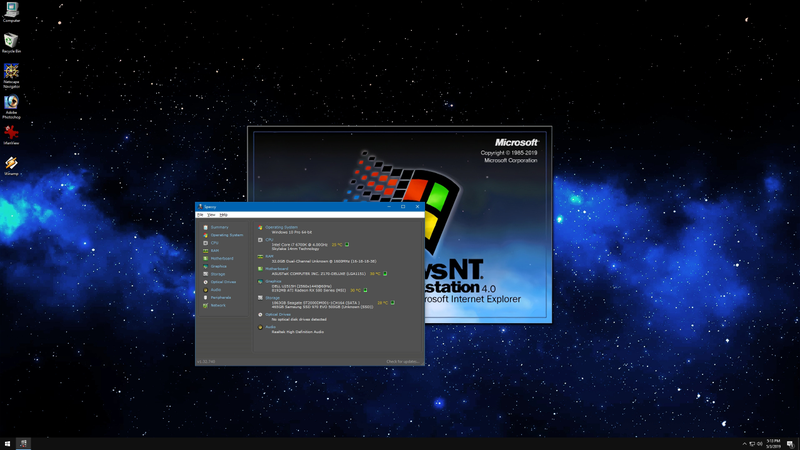The image size is (800, 450).
Task: Click the motherboard temperature indicator icon
Action: point(385,273)
